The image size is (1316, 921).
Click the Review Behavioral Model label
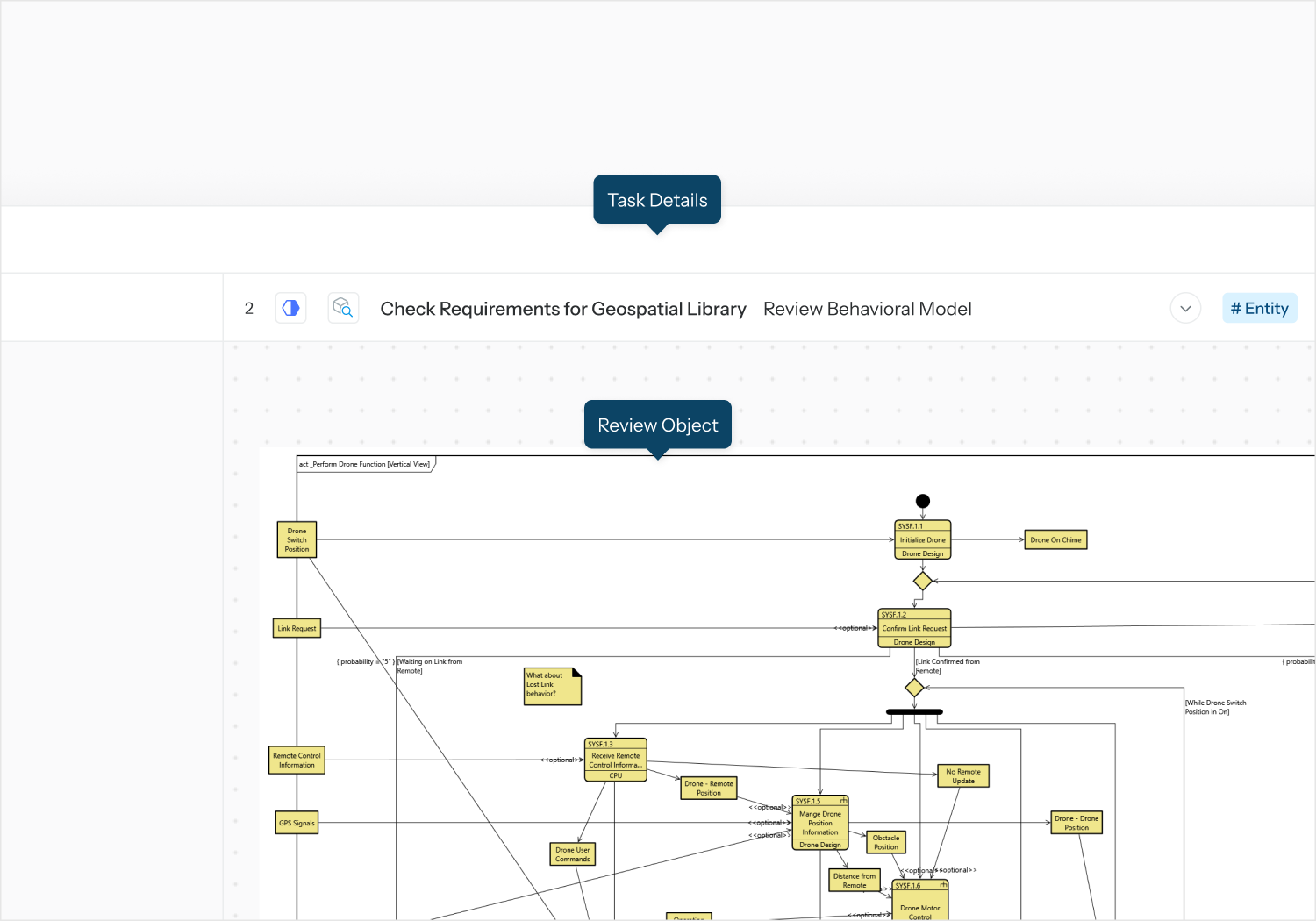(x=867, y=309)
